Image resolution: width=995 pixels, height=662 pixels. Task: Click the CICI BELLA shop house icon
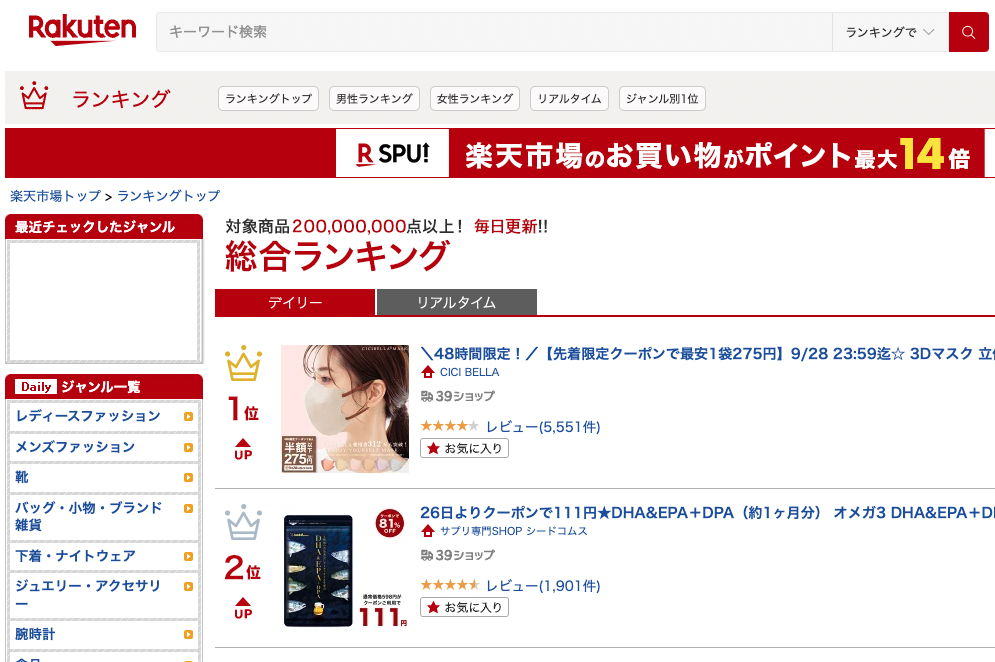click(x=428, y=373)
